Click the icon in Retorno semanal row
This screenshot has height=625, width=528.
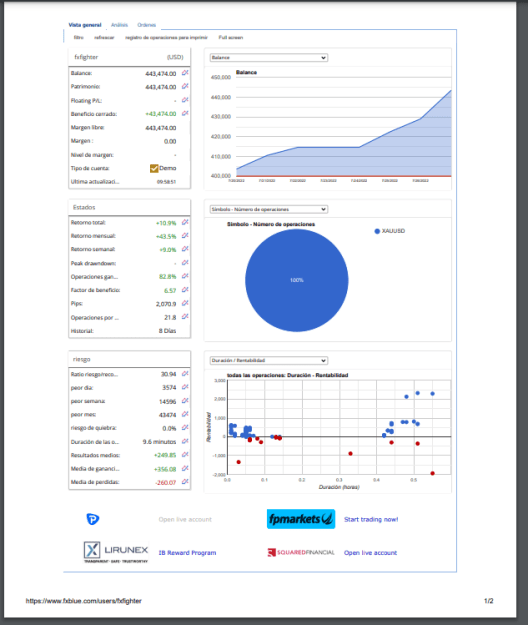click(x=185, y=249)
